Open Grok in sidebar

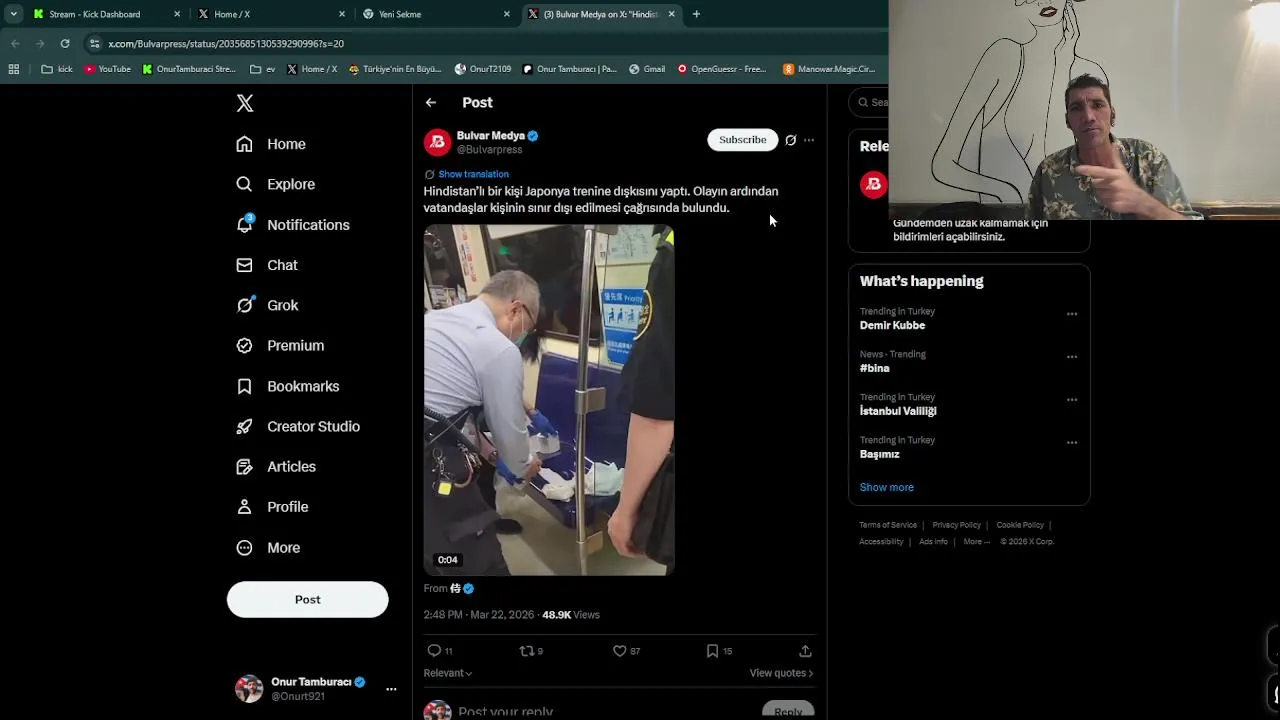(x=267, y=305)
